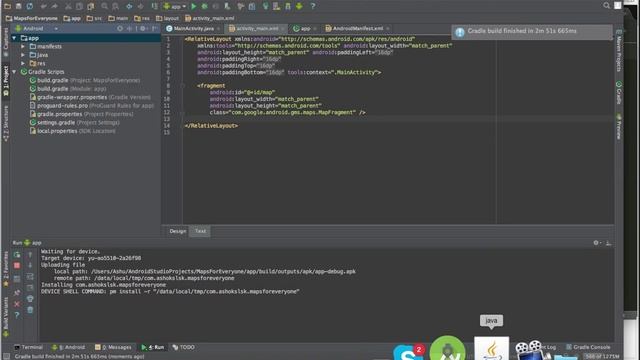Open the Build Variants side panel
The height and width of the screenshot is (360, 640).
click(x=6, y=317)
